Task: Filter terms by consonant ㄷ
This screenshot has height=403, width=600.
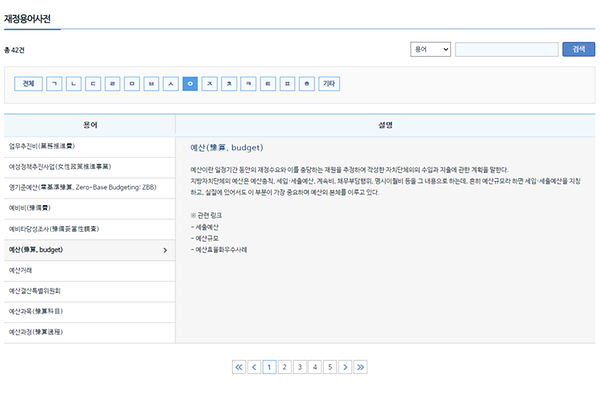Action: 93,84
